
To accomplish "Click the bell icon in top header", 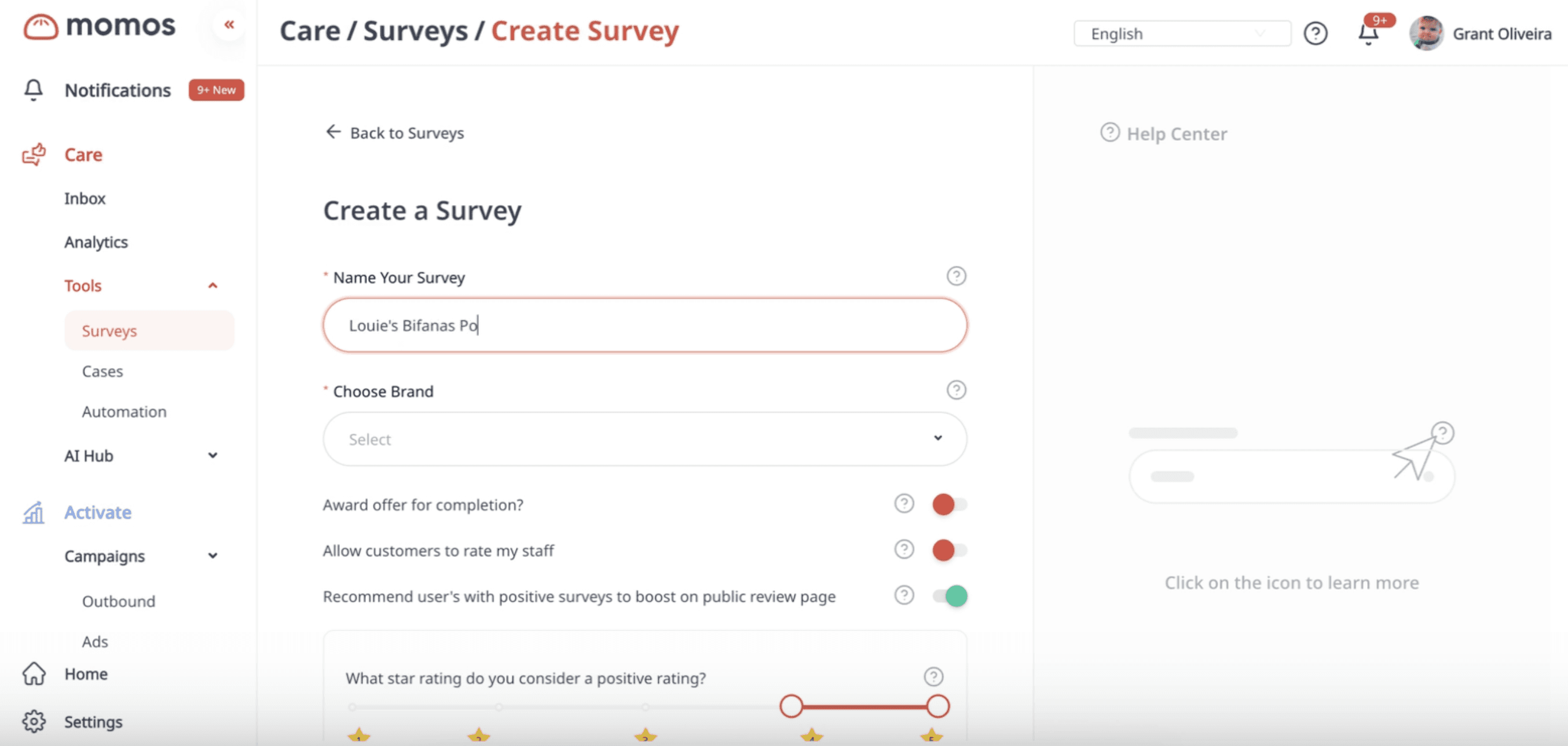I will 1368,34.
